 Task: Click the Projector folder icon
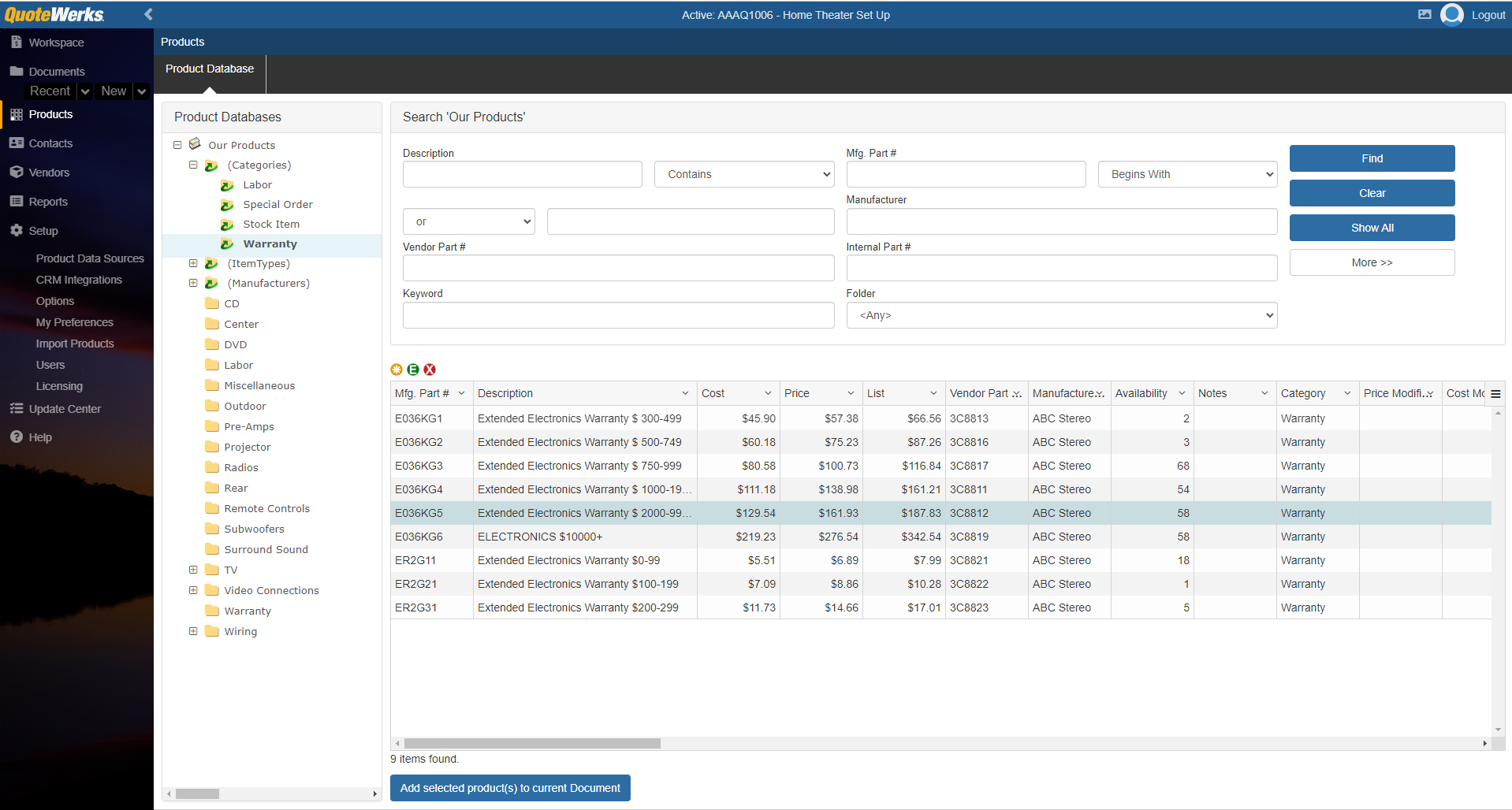pyautogui.click(x=211, y=447)
